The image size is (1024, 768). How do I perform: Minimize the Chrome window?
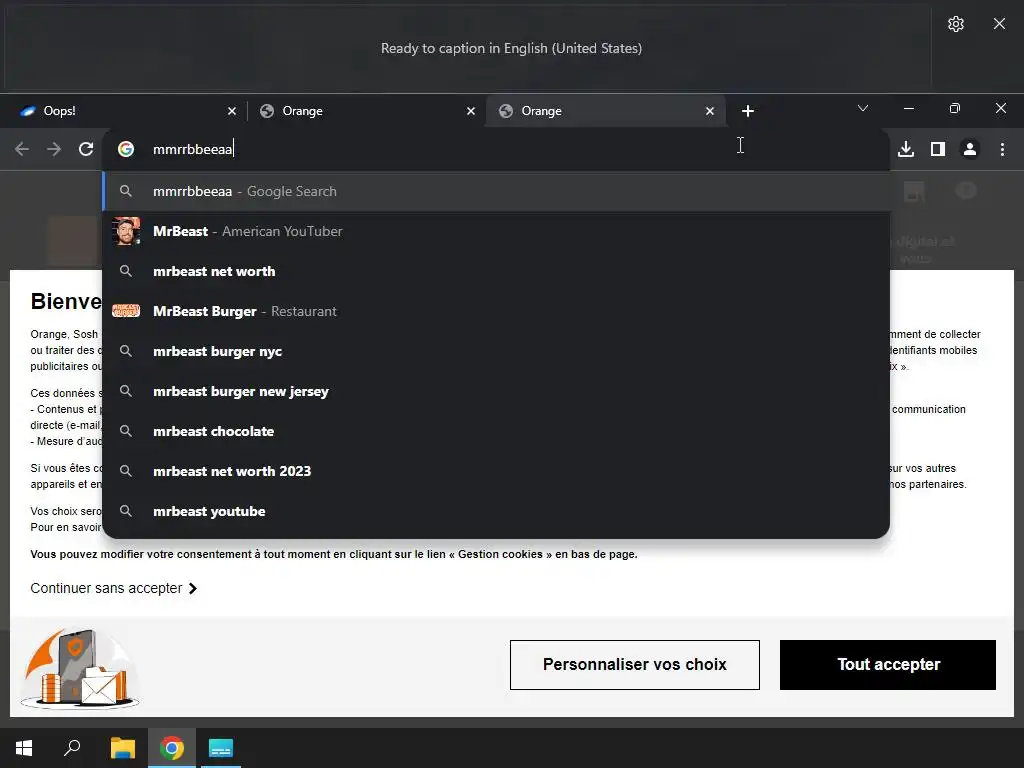pos(908,108)
